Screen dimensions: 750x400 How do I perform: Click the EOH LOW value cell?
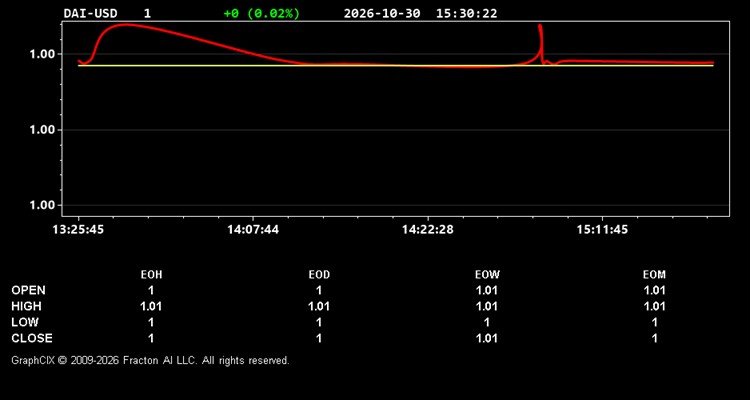pyautogui.click(x=151, y=322)
